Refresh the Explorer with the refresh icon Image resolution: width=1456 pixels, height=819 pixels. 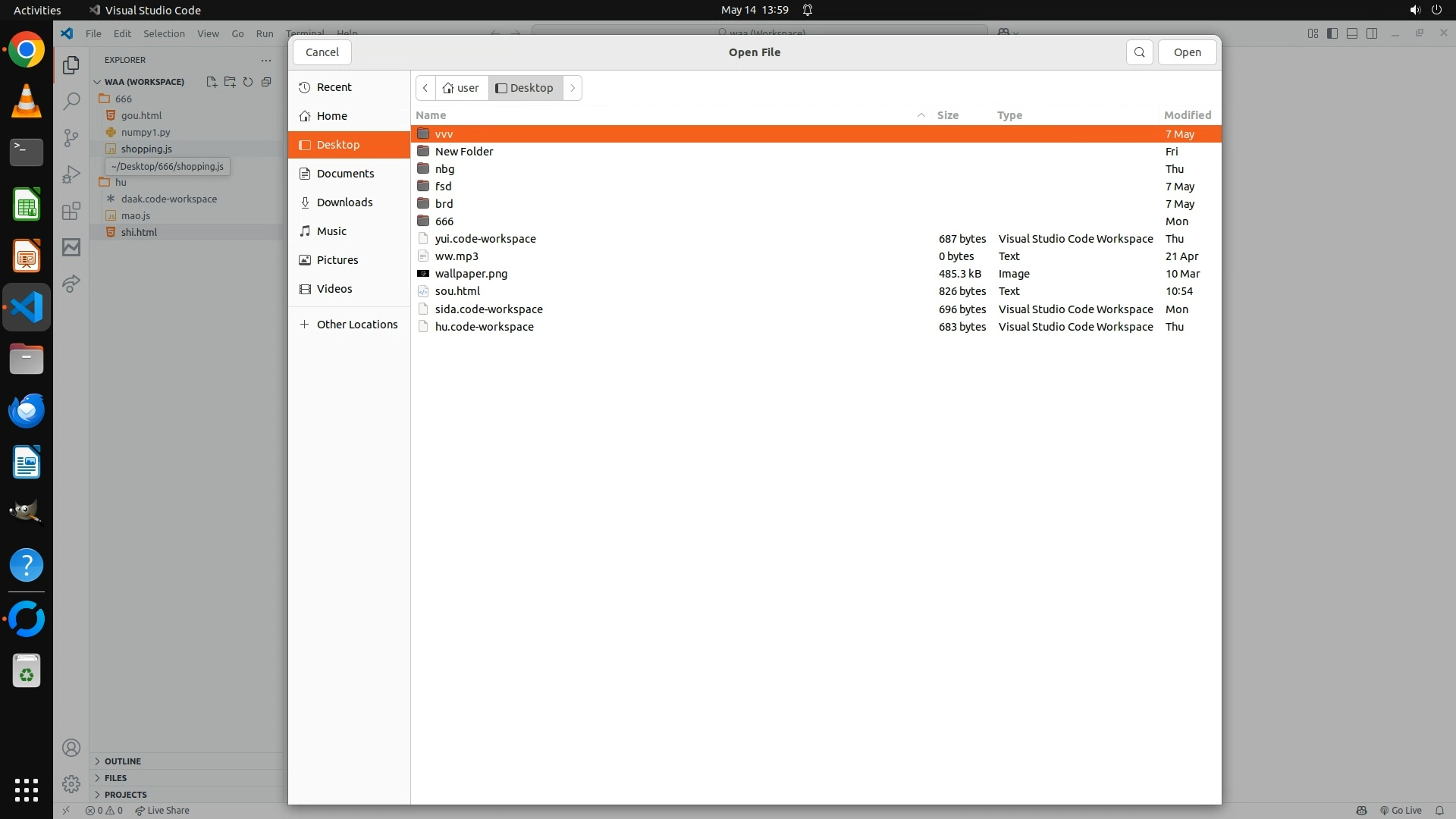tap(248, 82)
